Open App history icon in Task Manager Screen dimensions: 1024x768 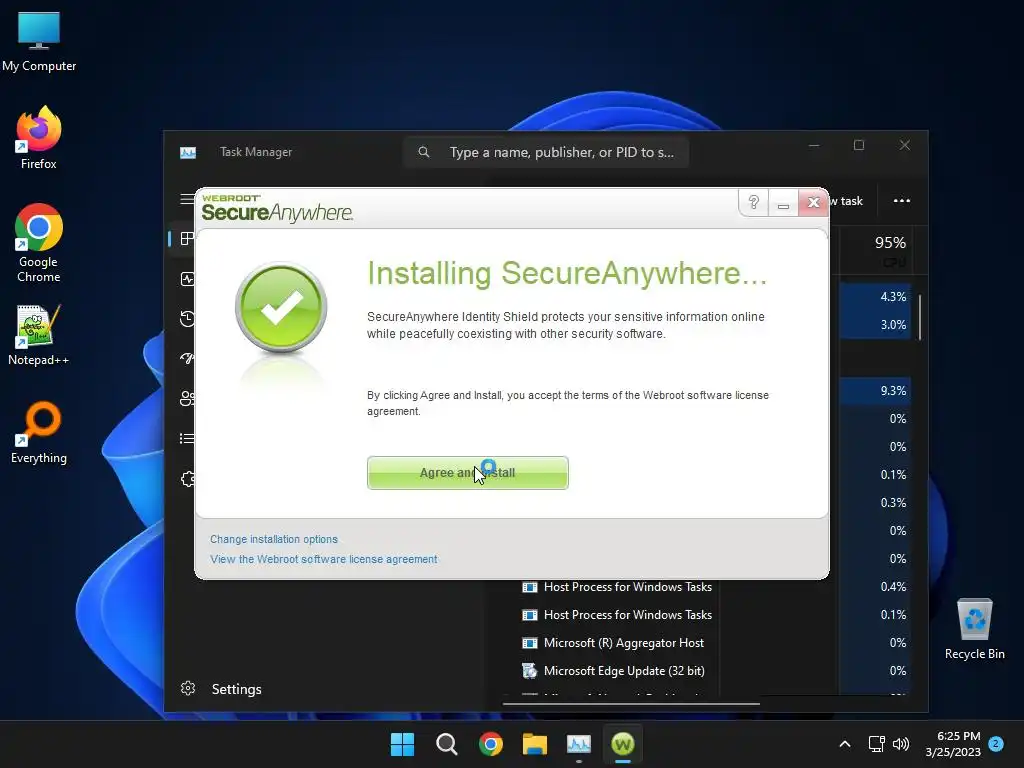pyautogui.click(x=187, y=319)
